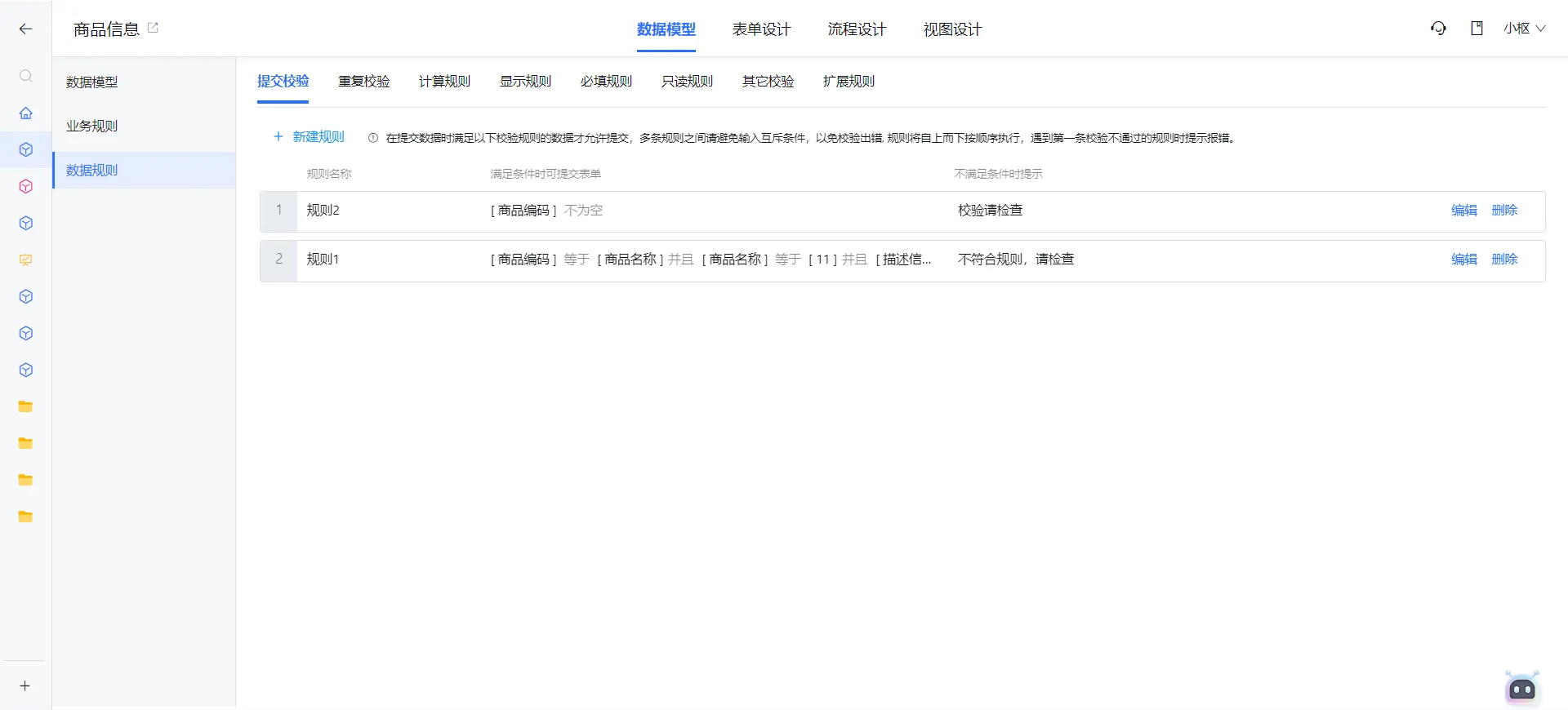Screen dimensions: 1568x710
Task: Show the 显示规则 sub-tab
Action: click(x=525, y=81)
